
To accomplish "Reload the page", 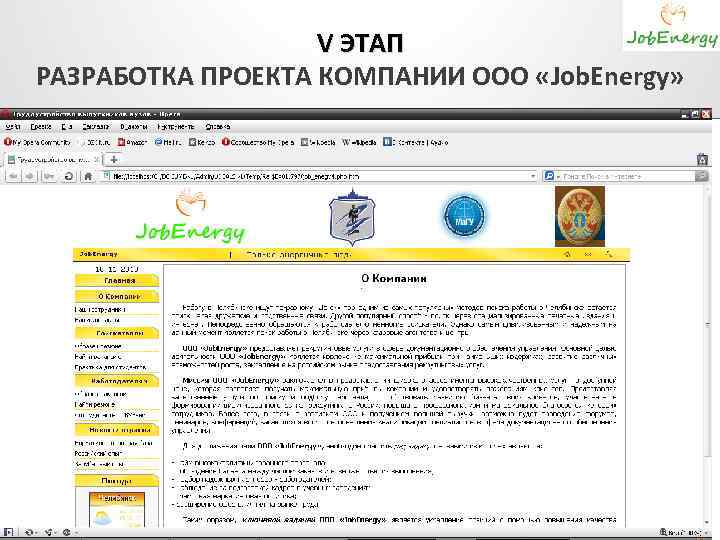I will pos(69,176).
